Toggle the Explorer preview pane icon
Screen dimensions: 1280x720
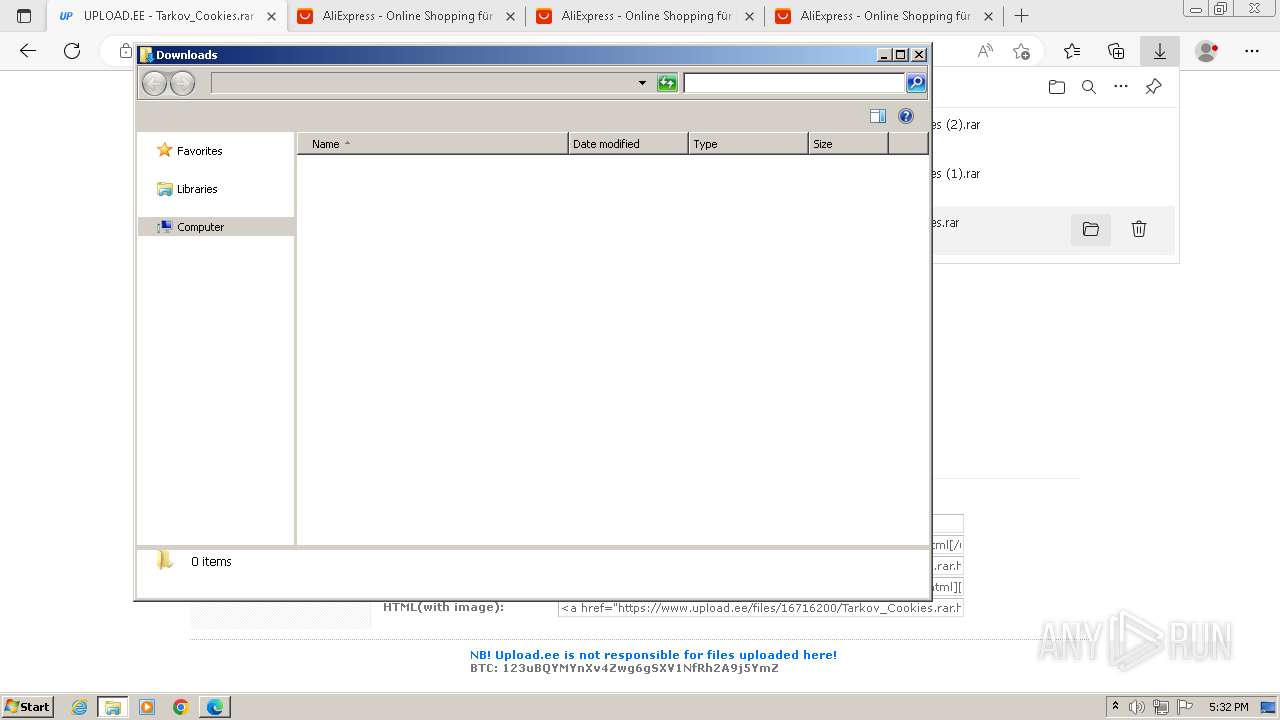878,116
